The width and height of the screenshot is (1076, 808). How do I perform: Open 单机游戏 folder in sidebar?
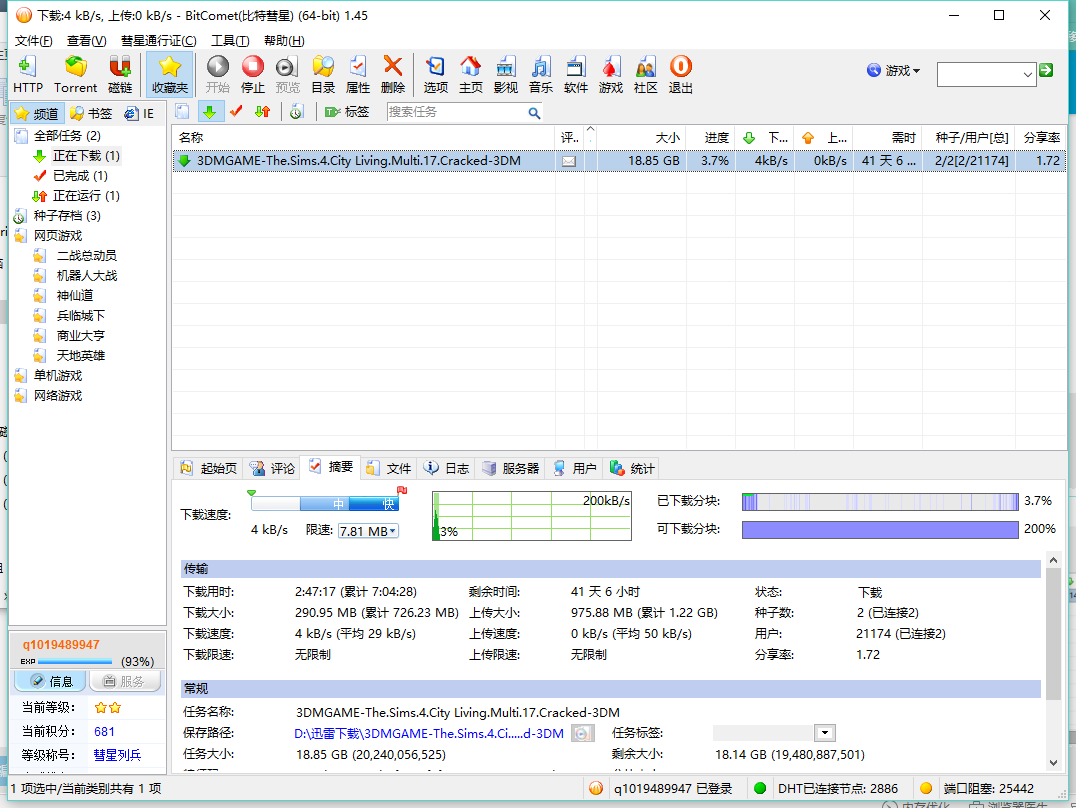click(x=58, y=376)
